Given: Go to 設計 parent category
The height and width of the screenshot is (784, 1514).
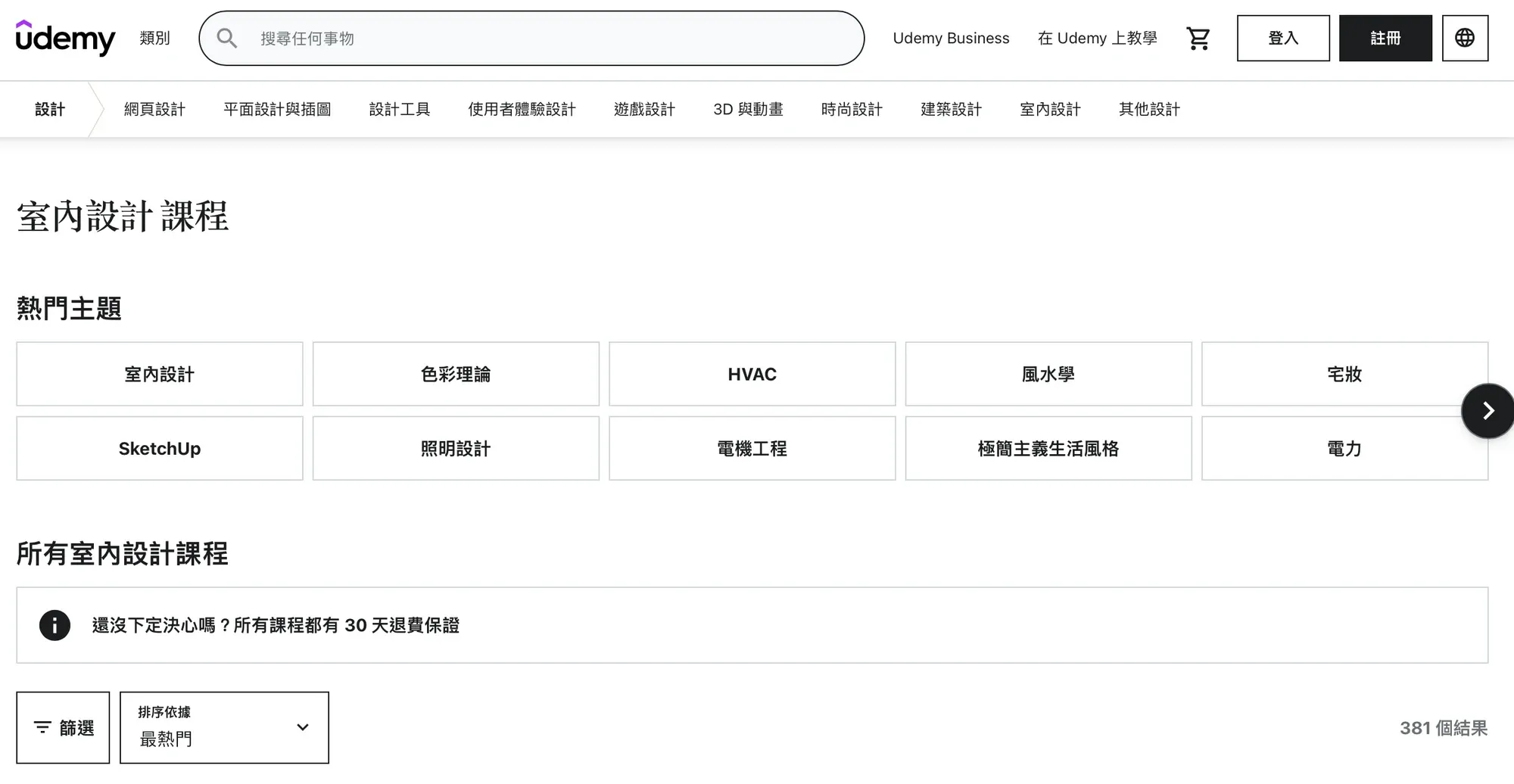Looking at the screenshot, I should pyautogui.click(x=50, y=109).
